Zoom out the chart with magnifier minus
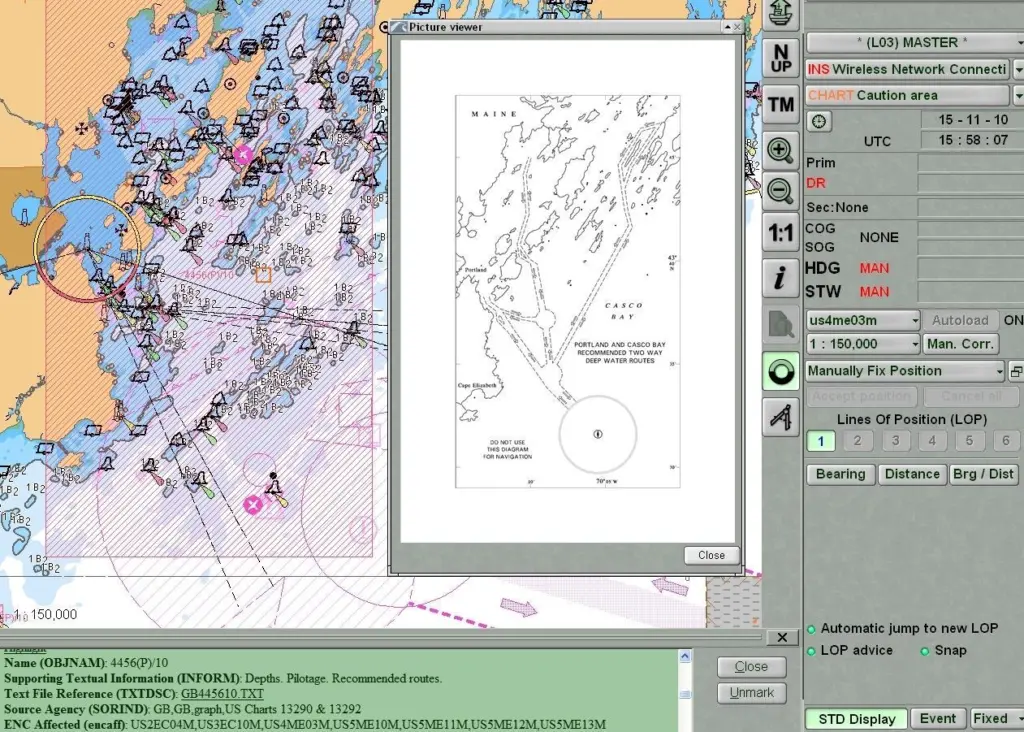1024x732 pixels. pos(780,191)
